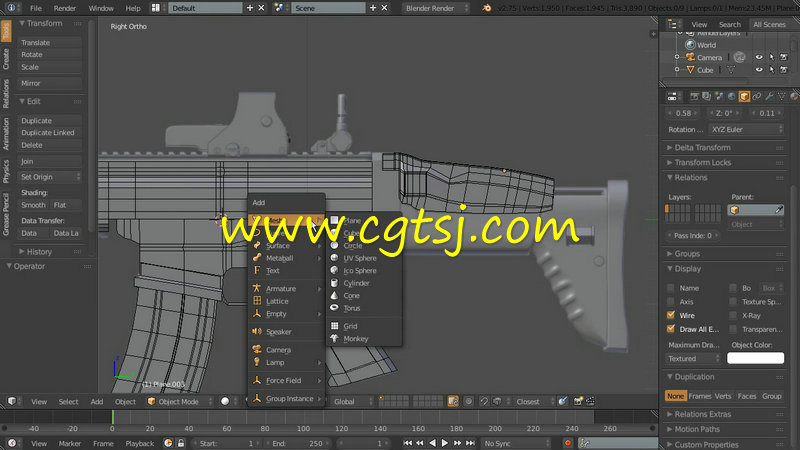Toggle the Wire display checkbox
Screen dimensions: 800x450
671,315
